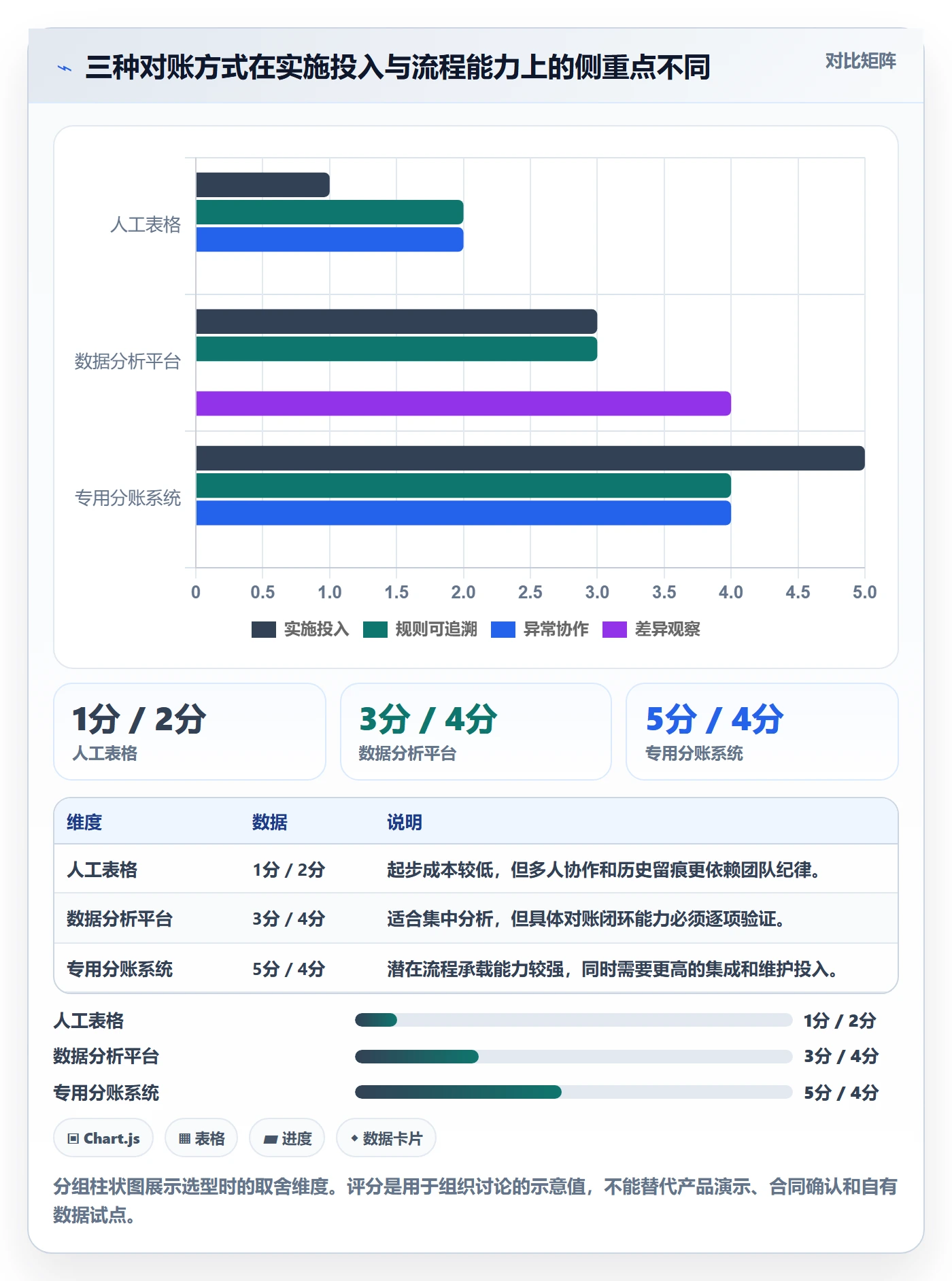952x1281 pixels.
Task: Click the 5.0 x-axis tick label
Action: [864, 592]
